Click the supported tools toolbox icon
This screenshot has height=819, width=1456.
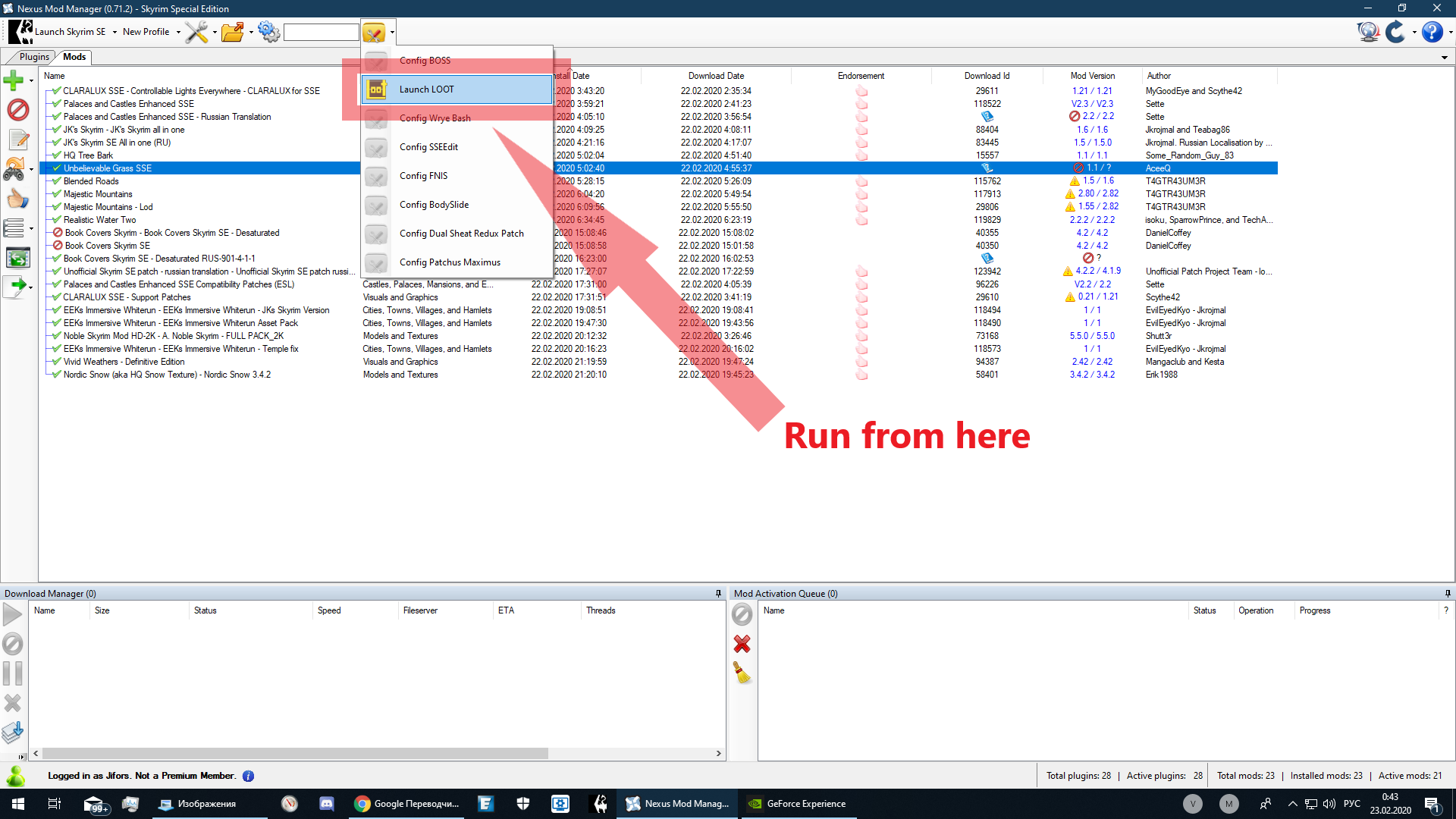click(374, 33)
